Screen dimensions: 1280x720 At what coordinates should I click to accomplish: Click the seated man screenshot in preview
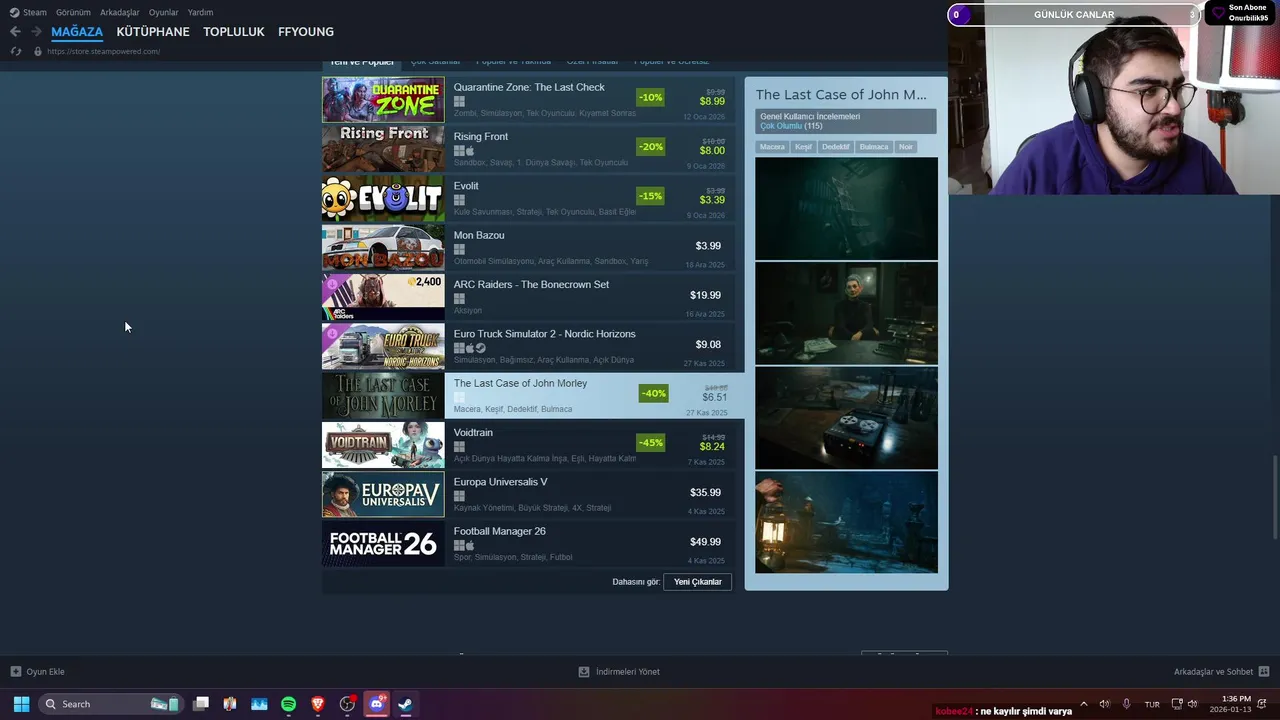847,313
